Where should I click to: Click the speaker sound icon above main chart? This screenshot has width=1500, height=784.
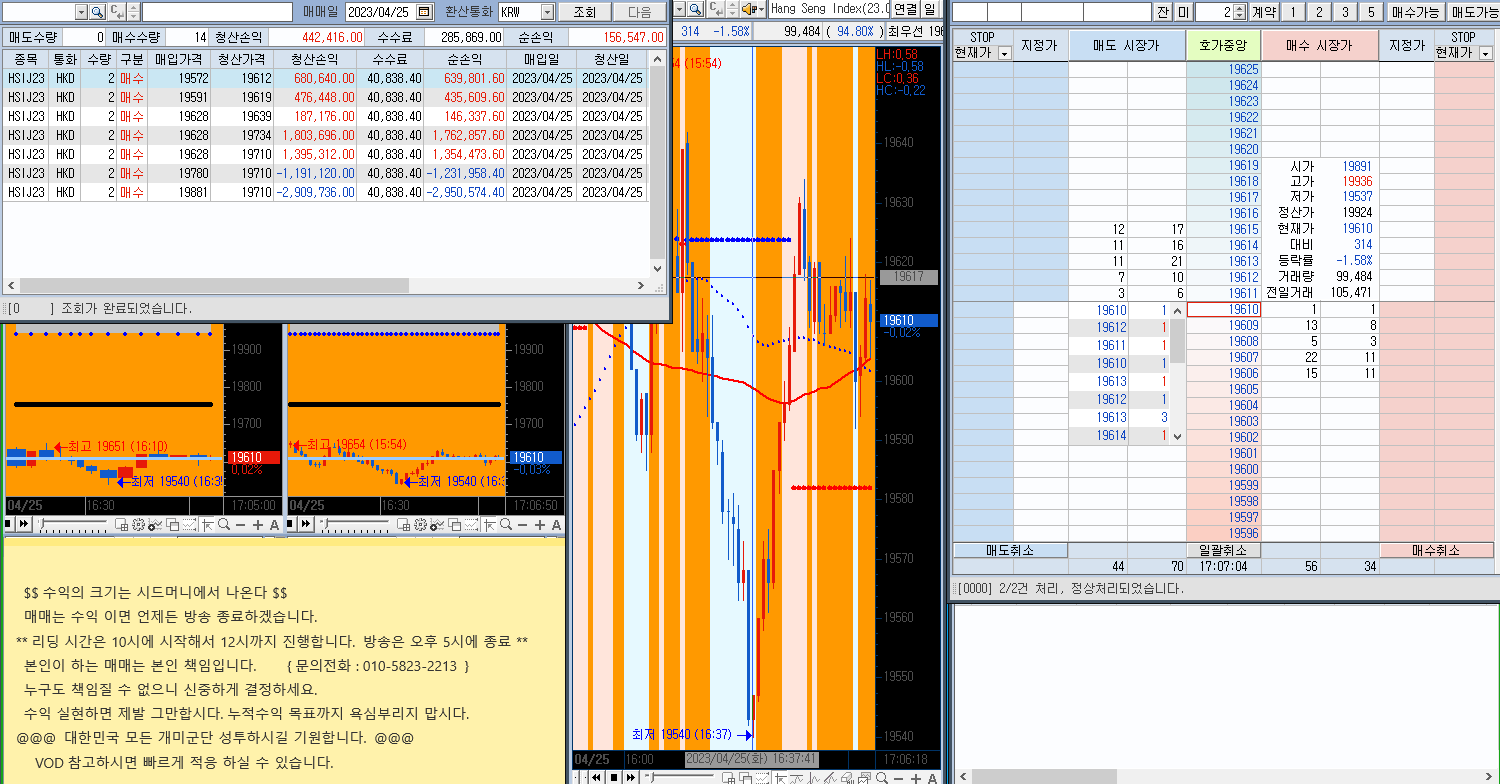click(x=746, y=9)
